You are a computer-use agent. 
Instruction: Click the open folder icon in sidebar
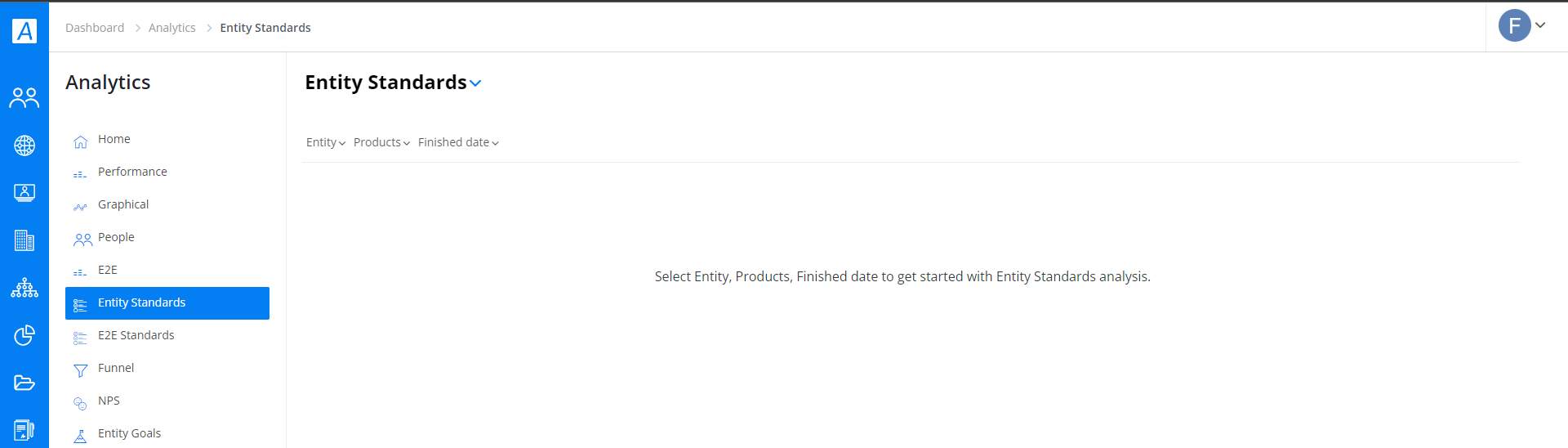pyautogui.click(x=24, y=383)
